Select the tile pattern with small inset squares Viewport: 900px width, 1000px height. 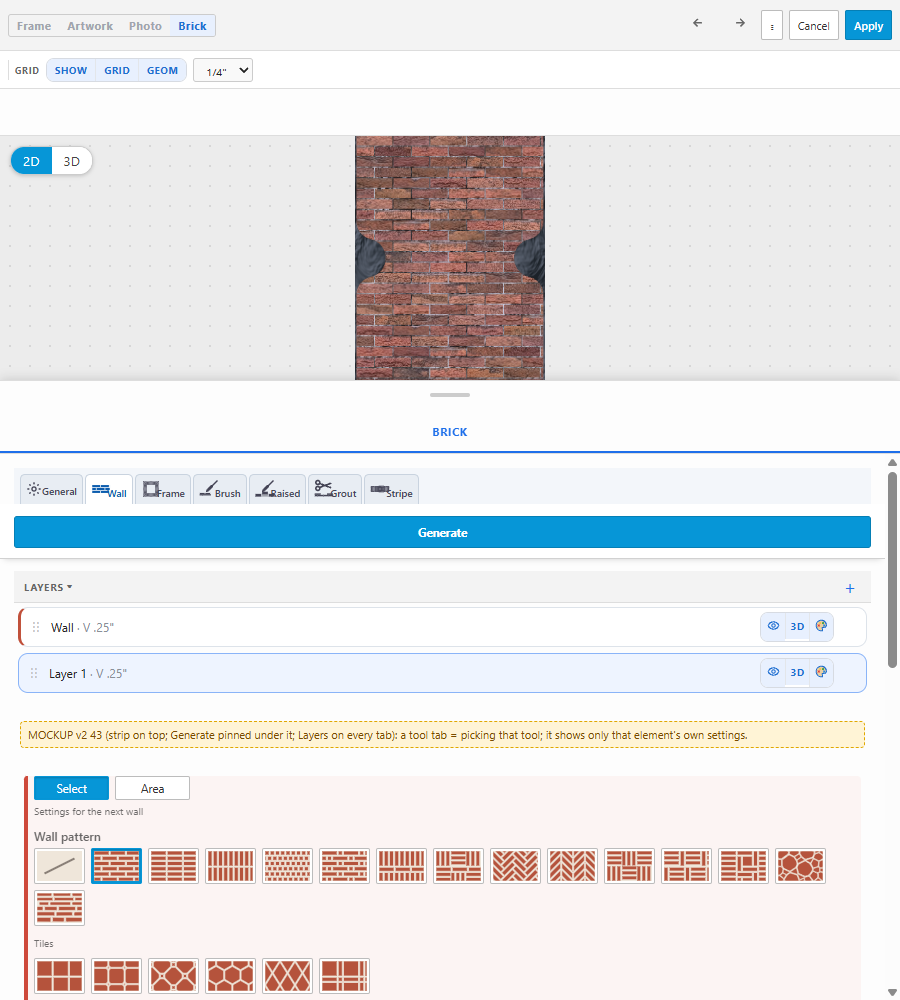click(x=116, y=976)
